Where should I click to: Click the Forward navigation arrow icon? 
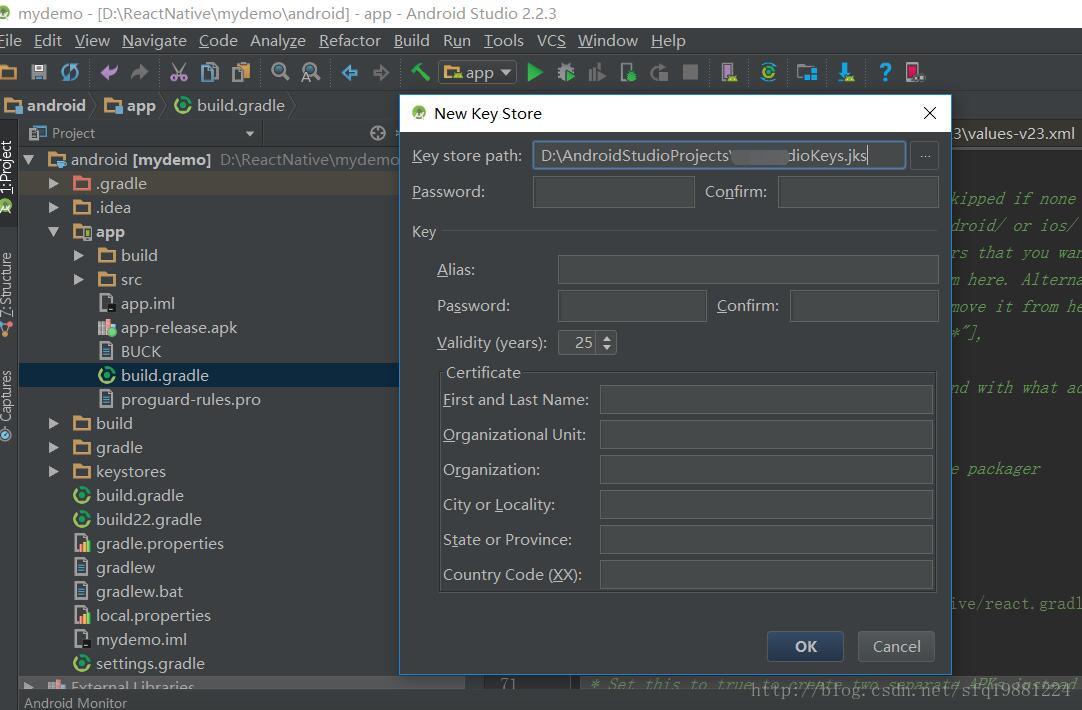point(380,72)
